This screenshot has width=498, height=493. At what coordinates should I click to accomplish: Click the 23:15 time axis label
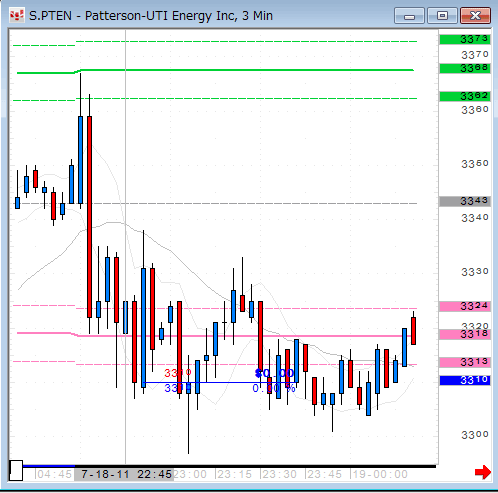(235, 474)
